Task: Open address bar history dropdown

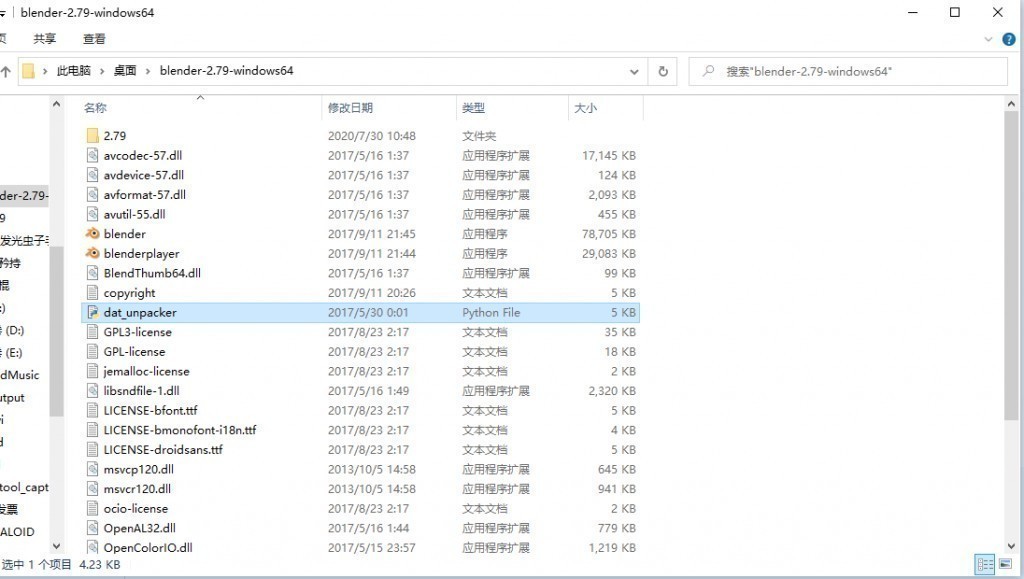Action: (x=634, y=72)
